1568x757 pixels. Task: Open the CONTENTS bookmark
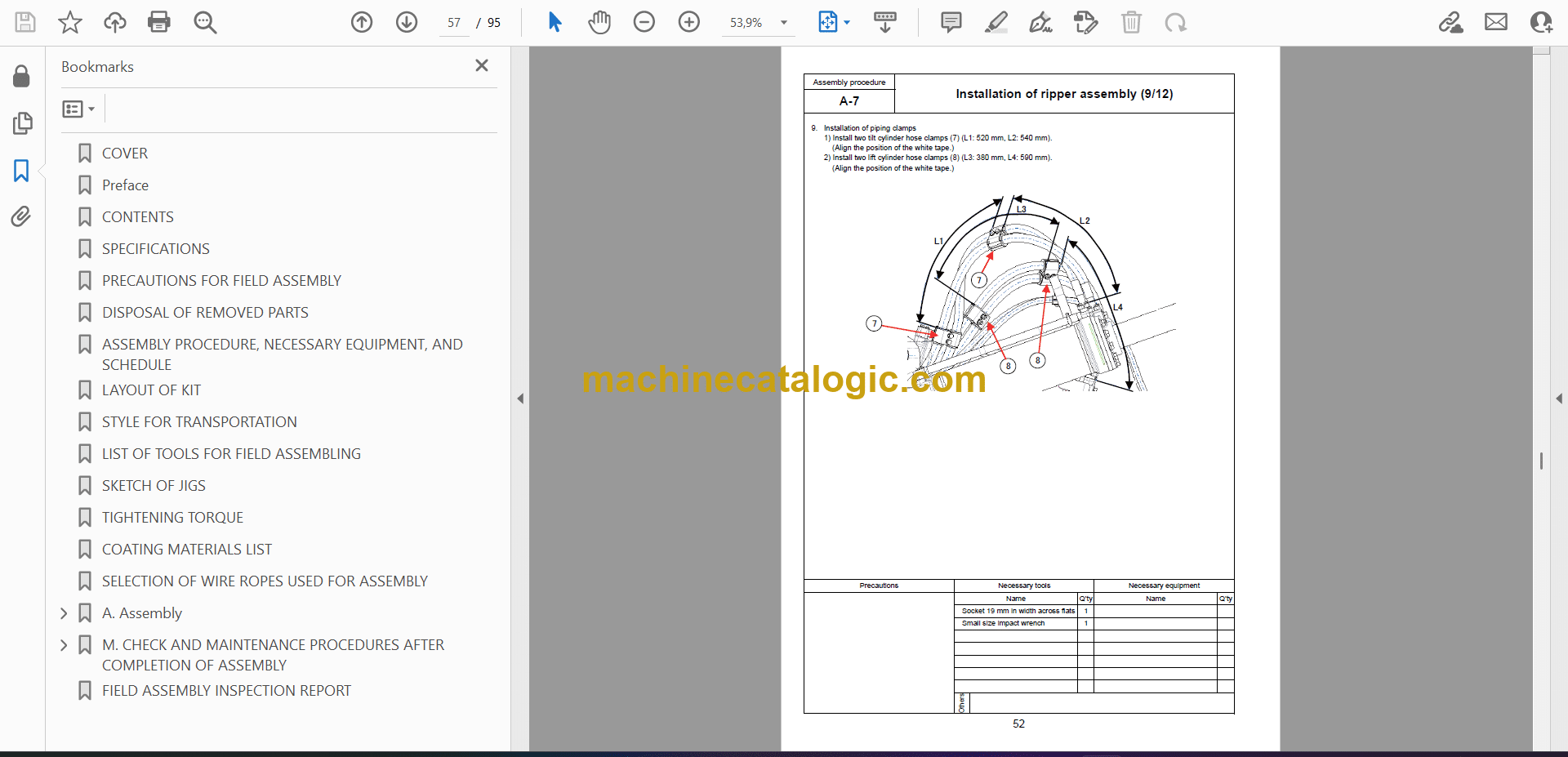pos(137,217)
